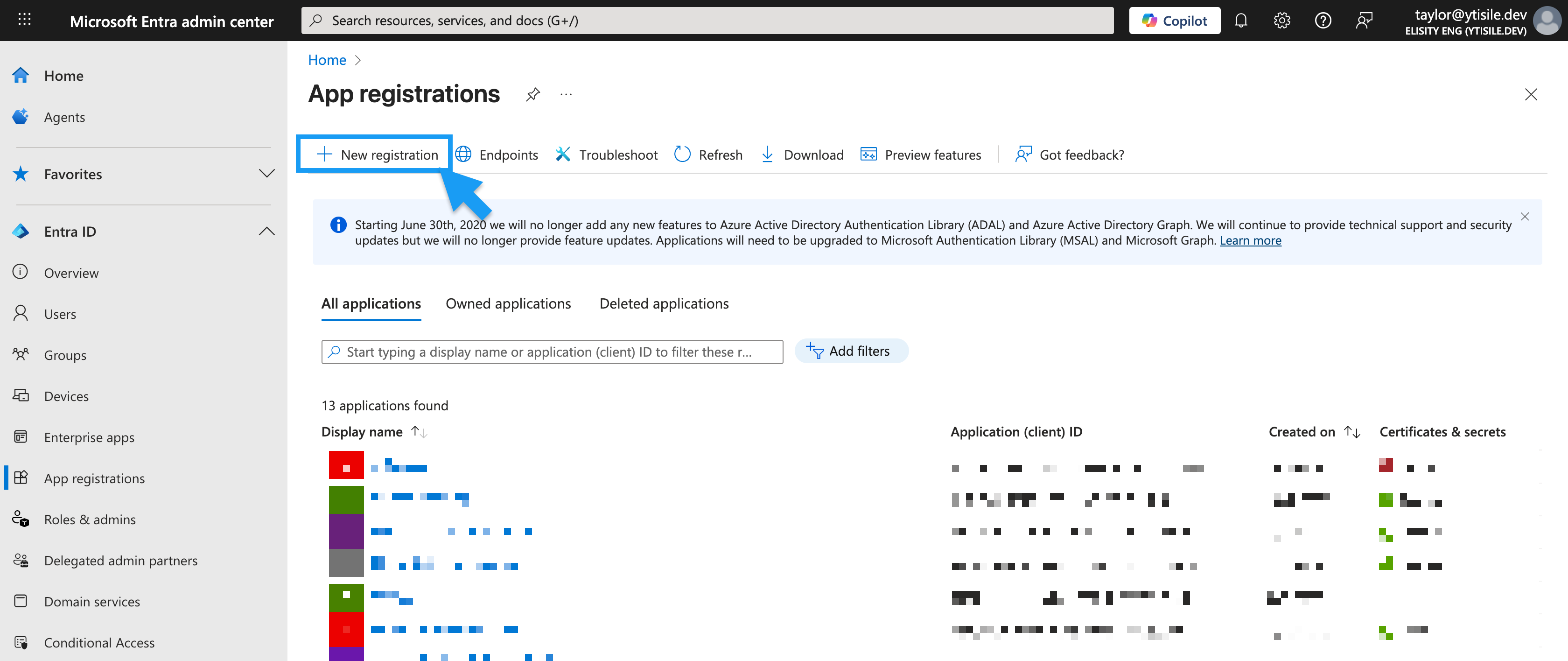Open Conditional Access in the sidebar

click(99, 643)
